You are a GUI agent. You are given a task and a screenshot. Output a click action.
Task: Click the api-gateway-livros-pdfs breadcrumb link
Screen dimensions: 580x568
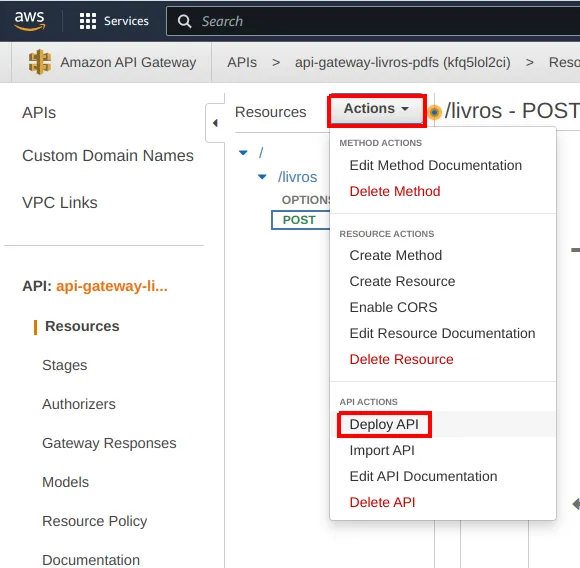point(402,62)
